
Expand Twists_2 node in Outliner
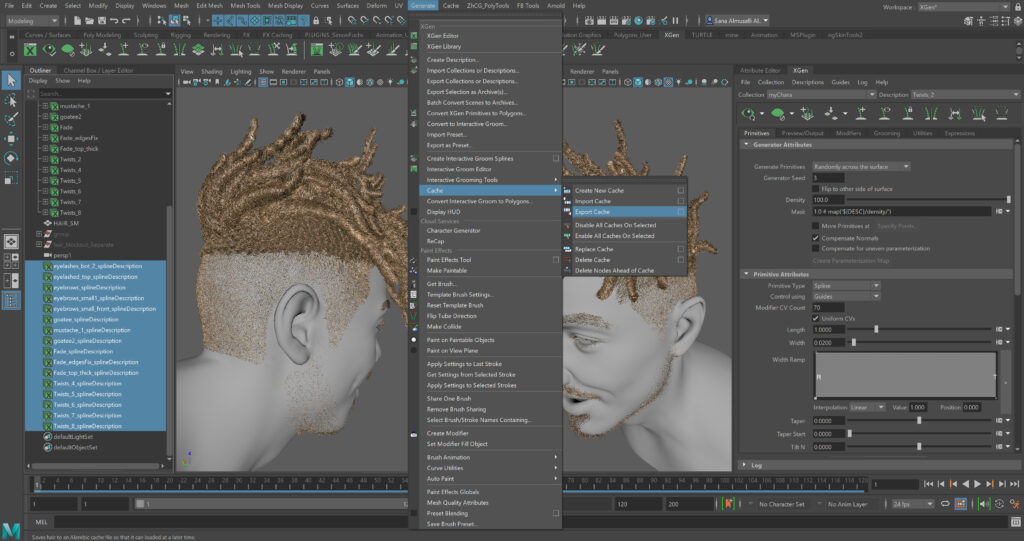point(45,159)
